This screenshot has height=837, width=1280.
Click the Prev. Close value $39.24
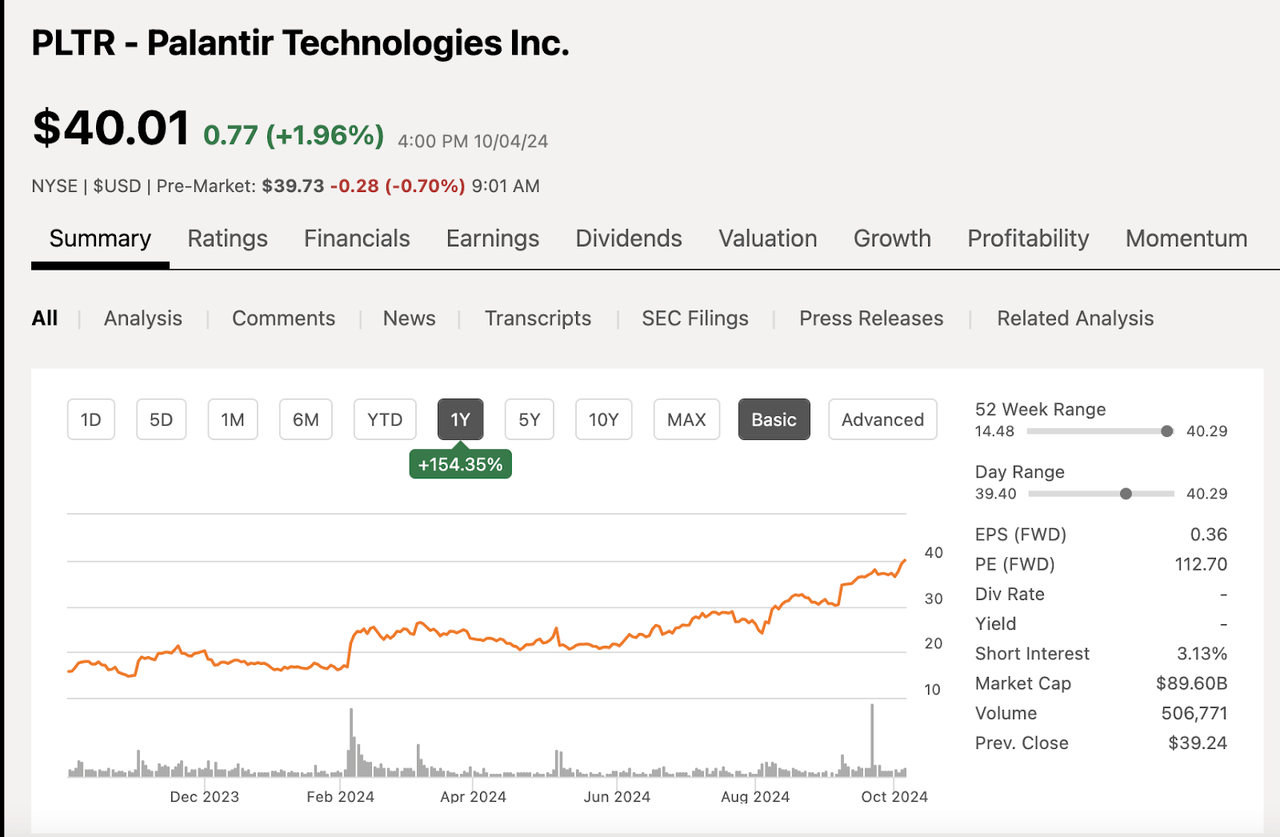point(1198,743)
